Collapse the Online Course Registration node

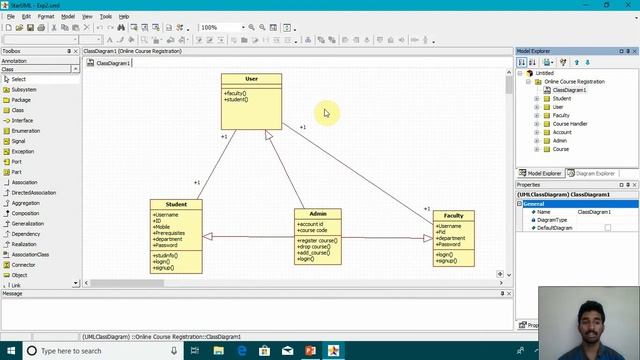[x=528, y=82]
